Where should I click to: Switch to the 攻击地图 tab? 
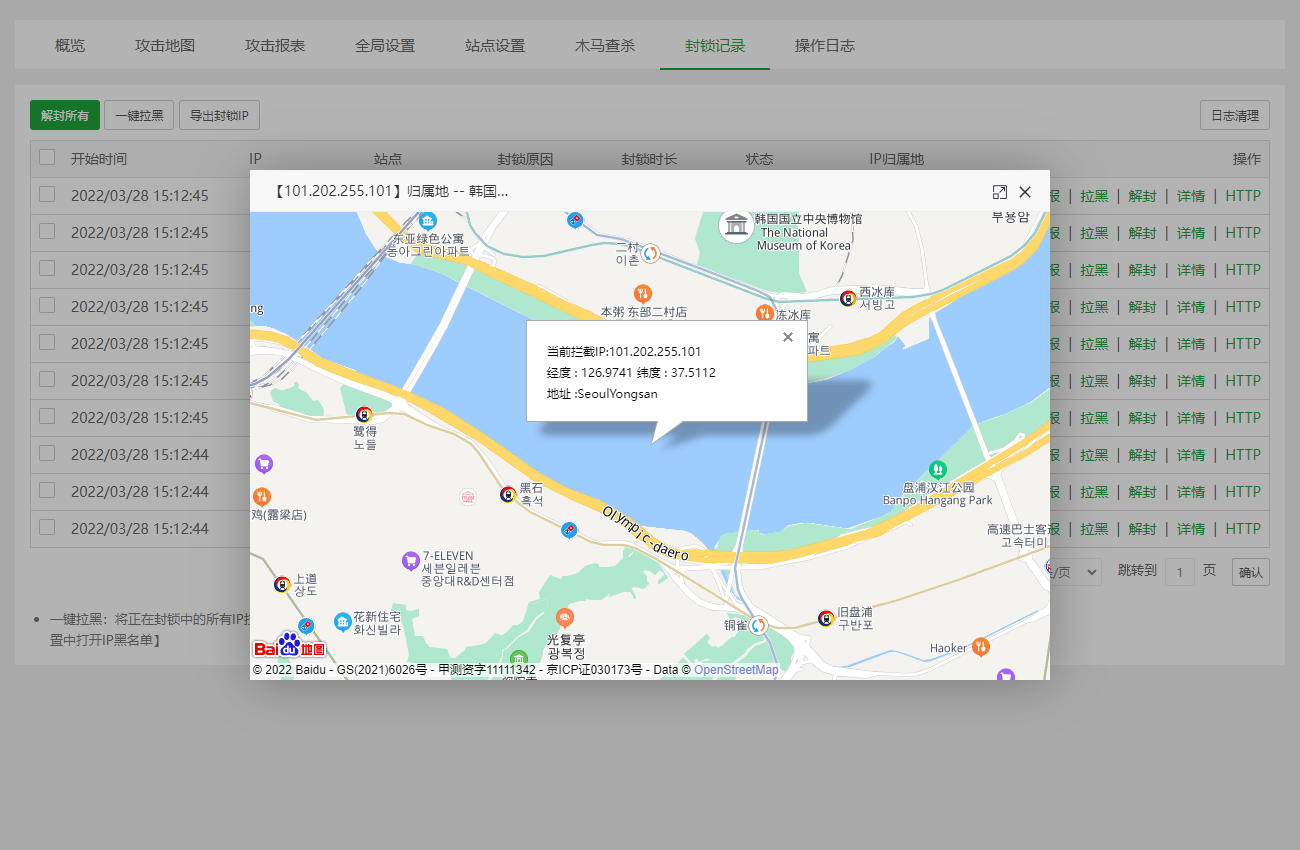pos(165,46)
